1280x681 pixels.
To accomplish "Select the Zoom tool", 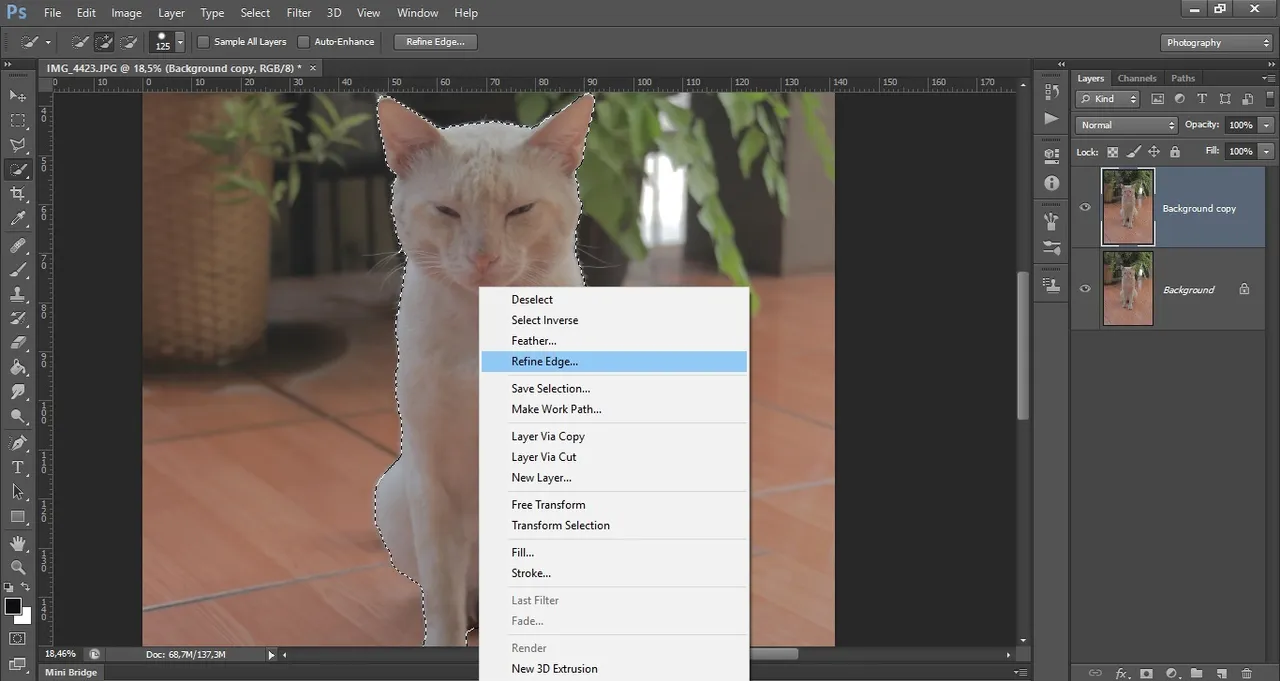I will pyautogui.click(x=18, y=567).
